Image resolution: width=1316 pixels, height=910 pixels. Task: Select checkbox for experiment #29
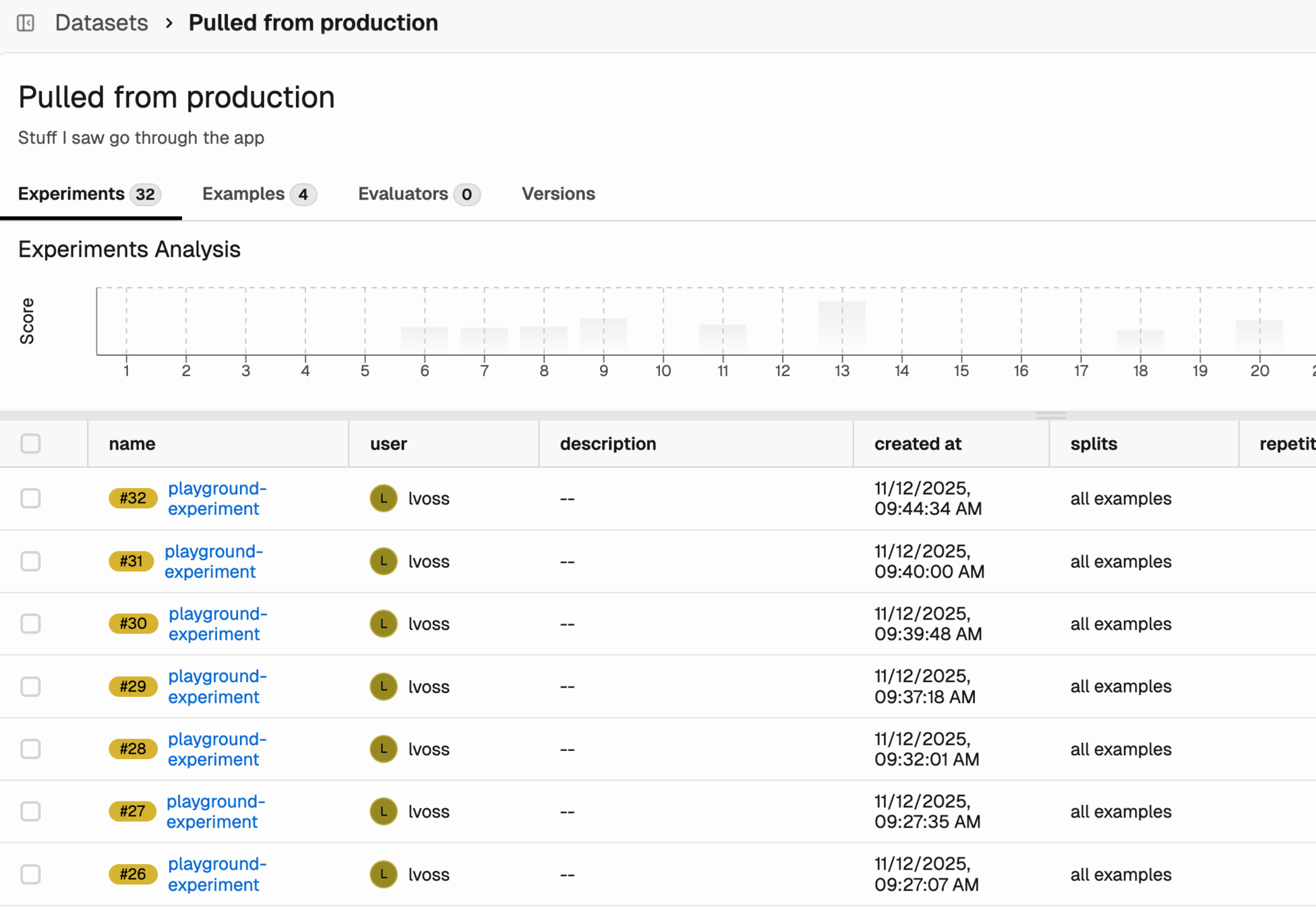(x=30, y=686)
